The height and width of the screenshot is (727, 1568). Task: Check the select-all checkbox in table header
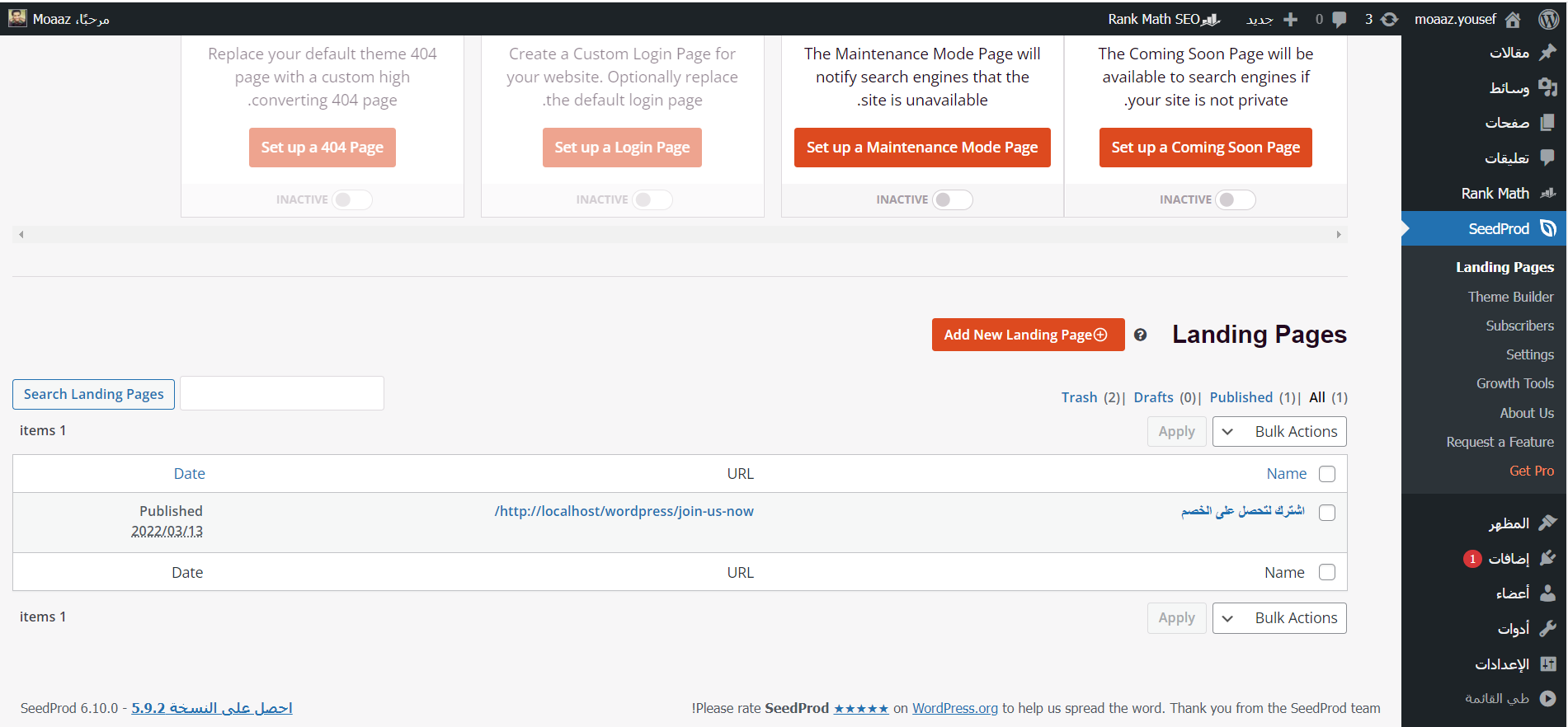tap(1327, 474)
